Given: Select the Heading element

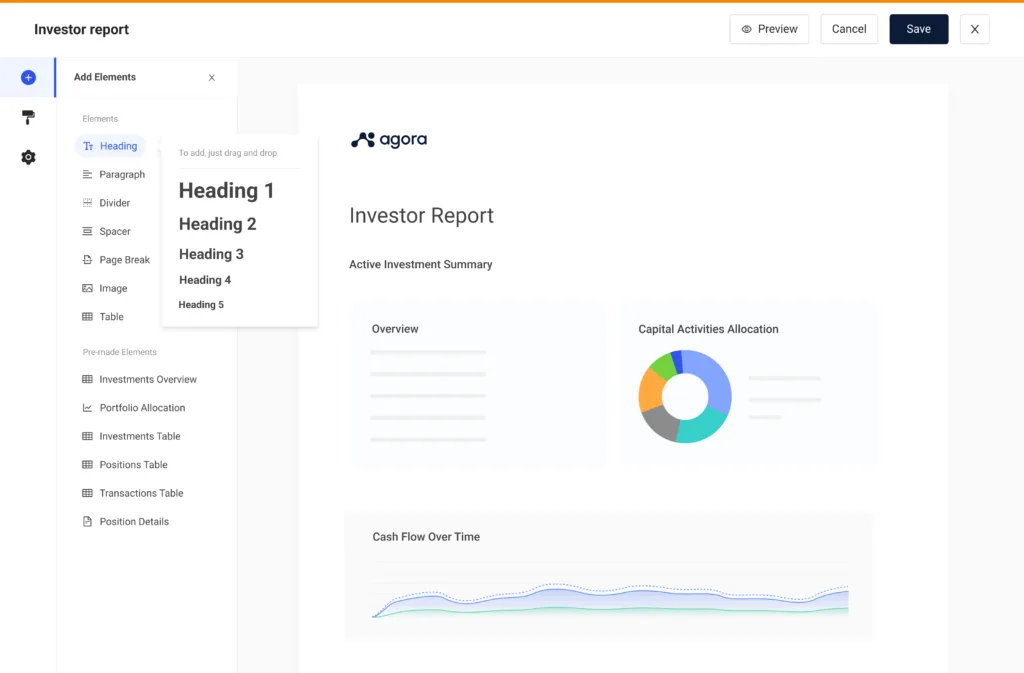Looking at the screenshot, I should tap(110, 146).
